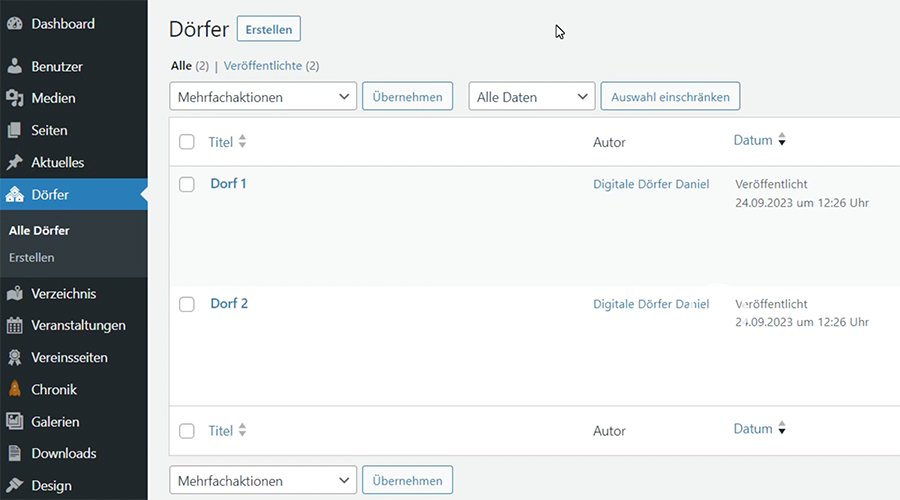The width and height of the screenshot is (900, 500).
Task: Click the Seiten pages icon
Action: pyautogui.click(x=15, y=130)
